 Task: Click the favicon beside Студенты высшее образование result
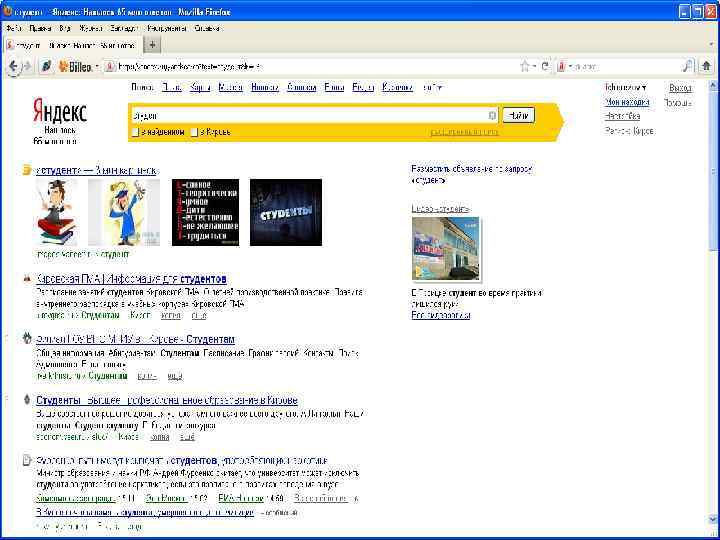27,400
